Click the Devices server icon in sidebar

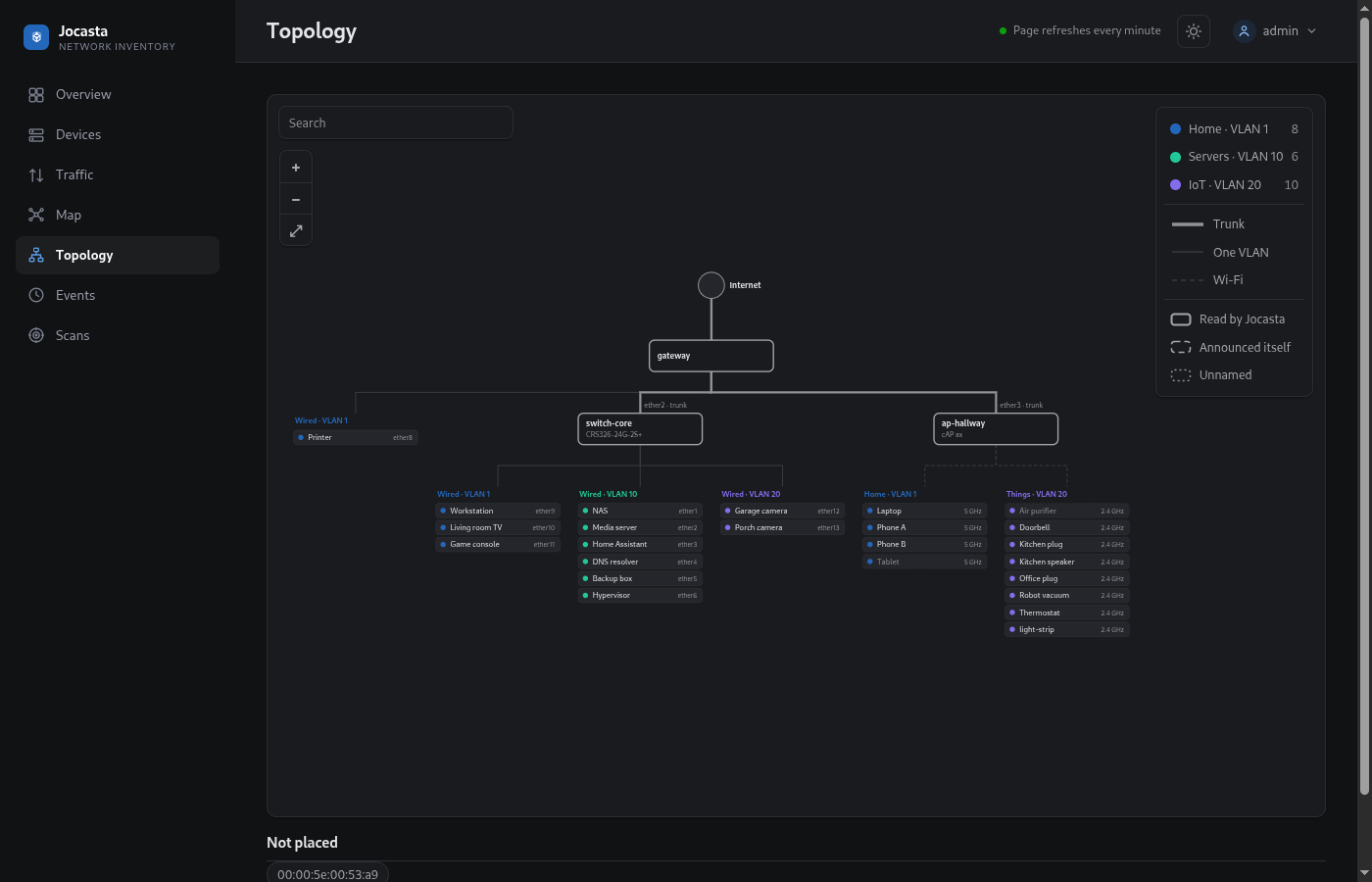tap(36, 135)
